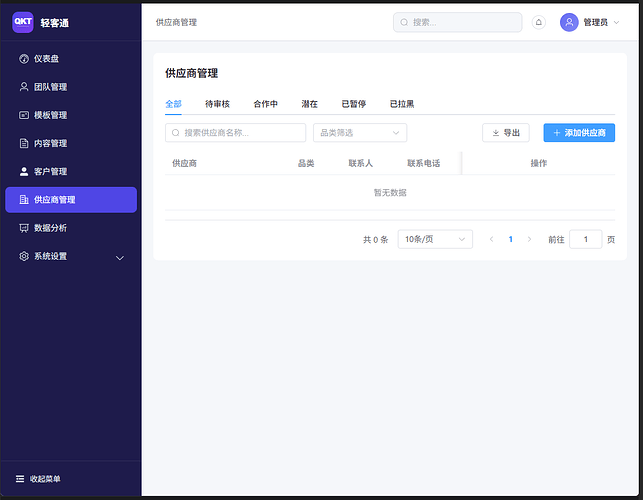The width and height of the screenshot is (643, 500).
Task: Click the 数据分析 chart icon
Action: pyautogui.click(x=24, y=228)
